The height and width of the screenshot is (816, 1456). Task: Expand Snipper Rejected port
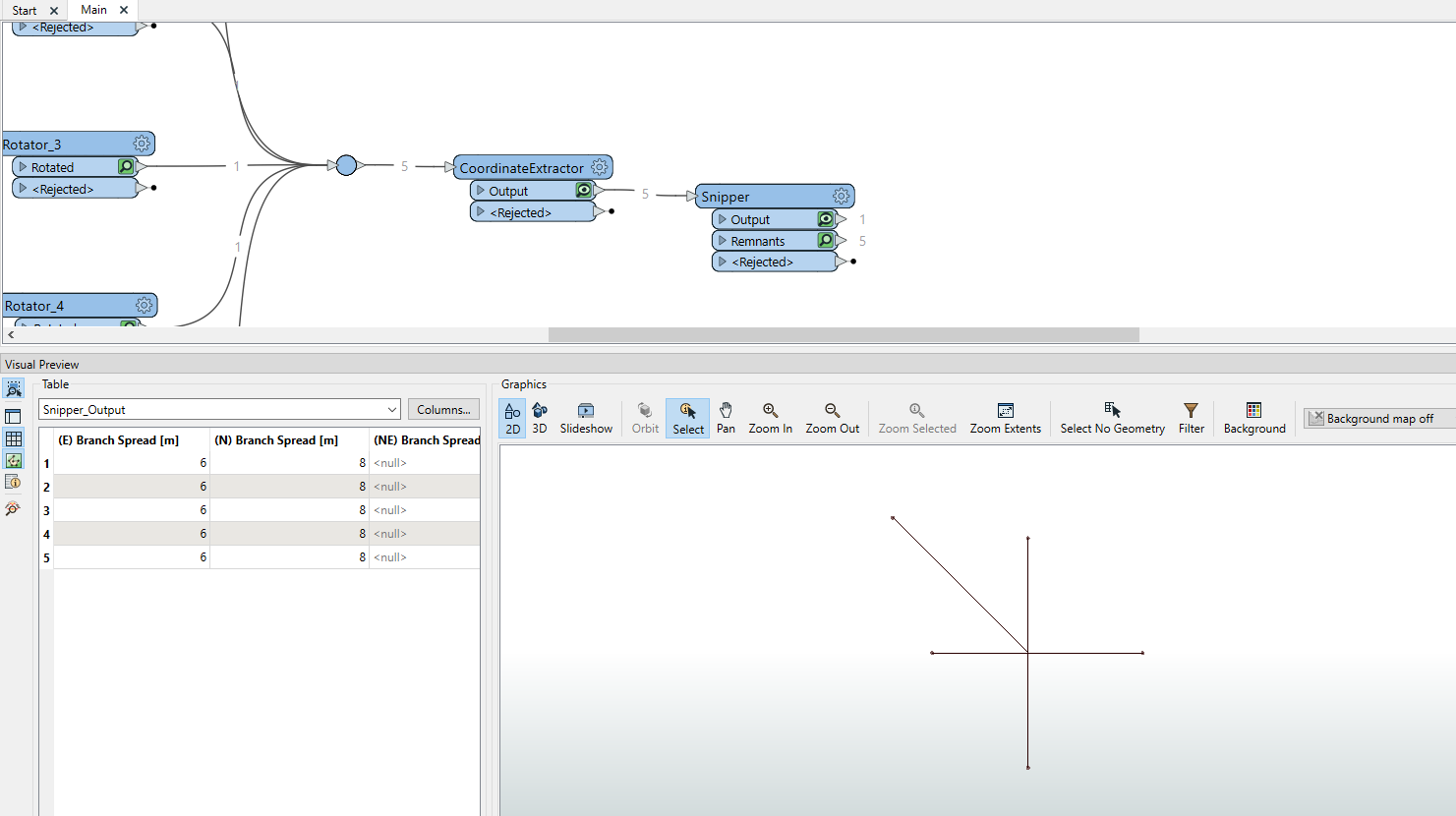pos(723,262)
